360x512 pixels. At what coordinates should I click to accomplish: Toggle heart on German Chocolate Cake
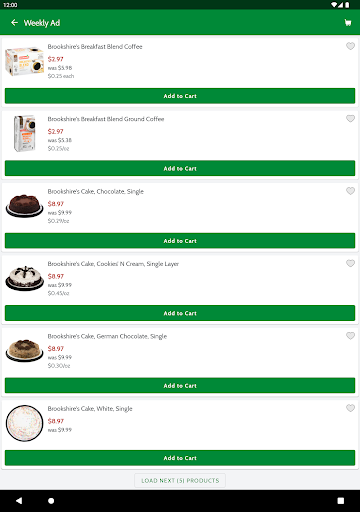pyautogui.click(x=350, y=336)
